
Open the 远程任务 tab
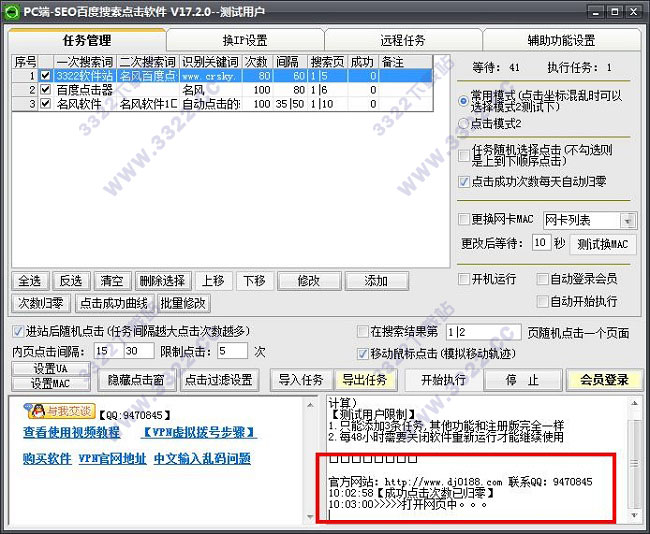click(403, 41)
